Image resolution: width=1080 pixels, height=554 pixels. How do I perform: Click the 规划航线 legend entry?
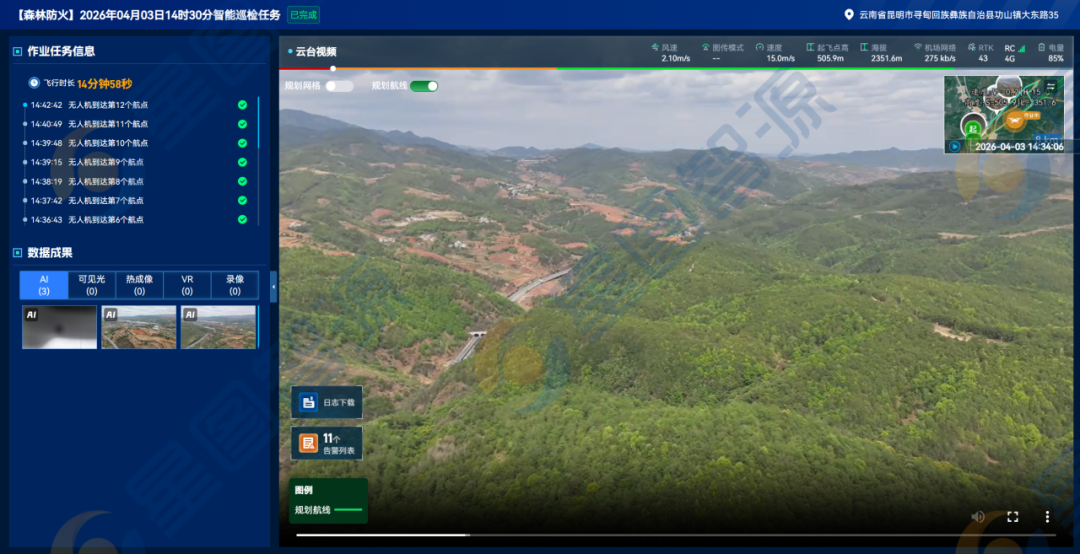pyautogui.click(x=328, y=510)
